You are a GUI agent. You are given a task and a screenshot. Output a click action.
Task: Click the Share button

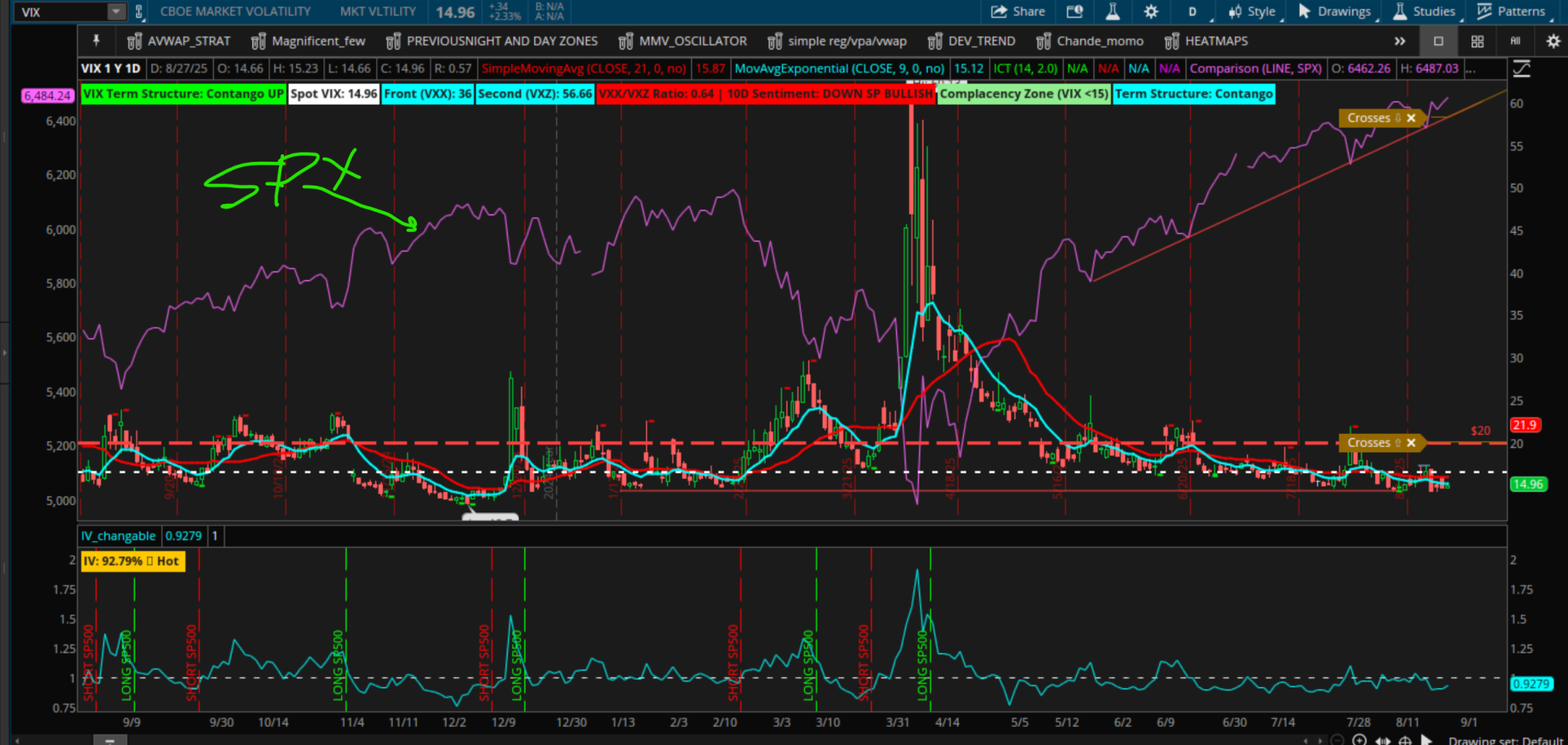(x=1018, y=12)
